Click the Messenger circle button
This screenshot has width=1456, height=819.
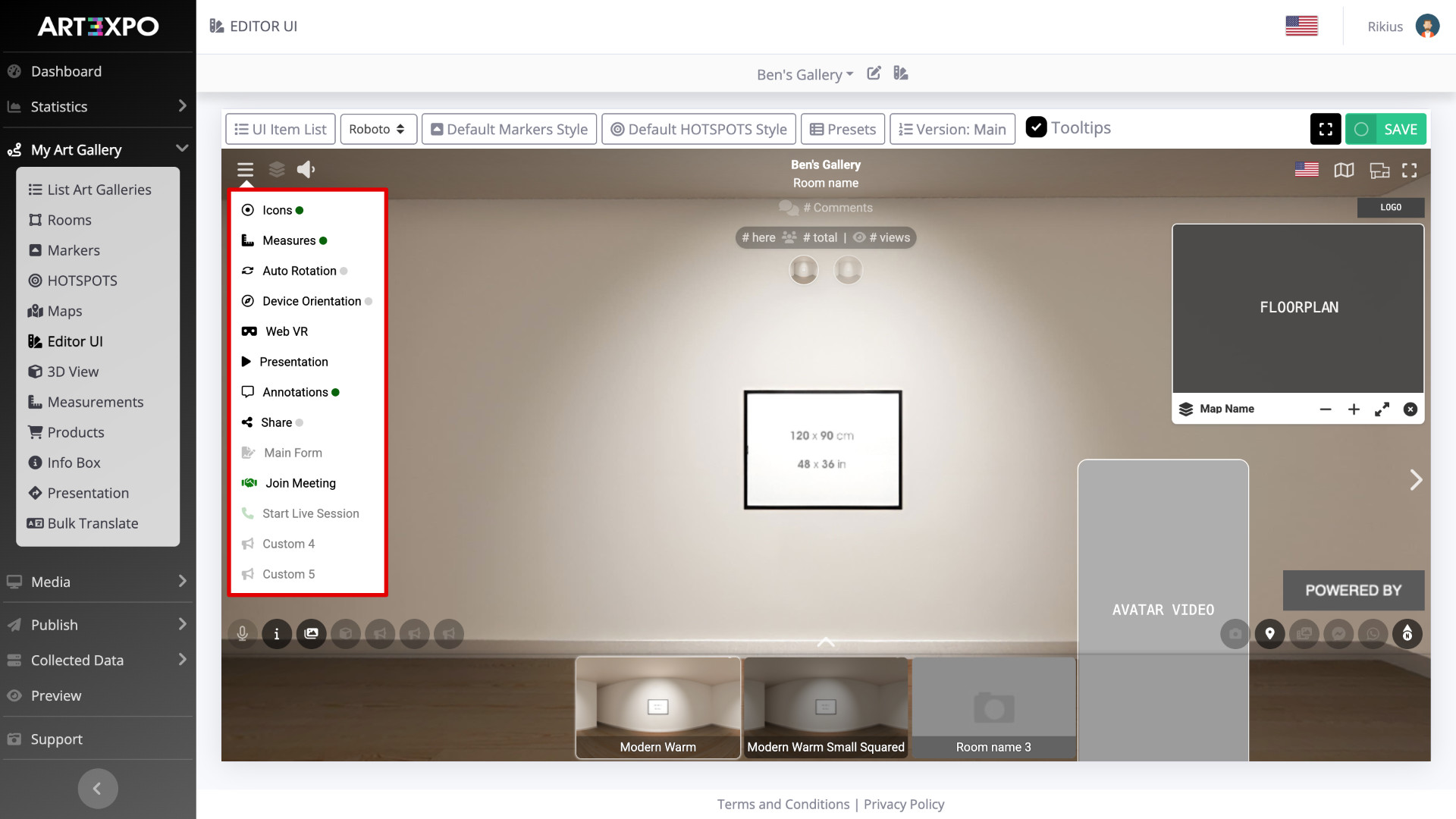(1339, 634)
